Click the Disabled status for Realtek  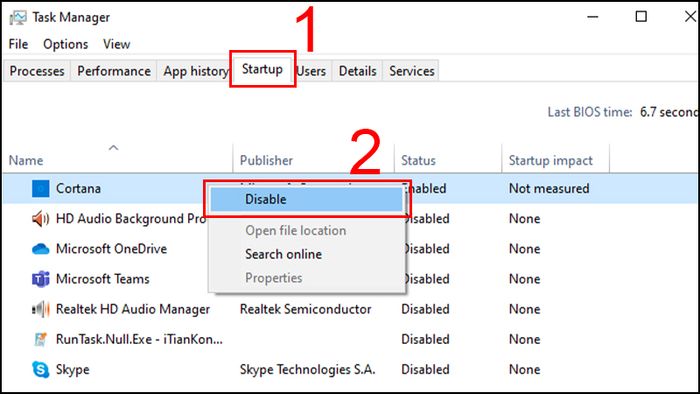[425, 309]
